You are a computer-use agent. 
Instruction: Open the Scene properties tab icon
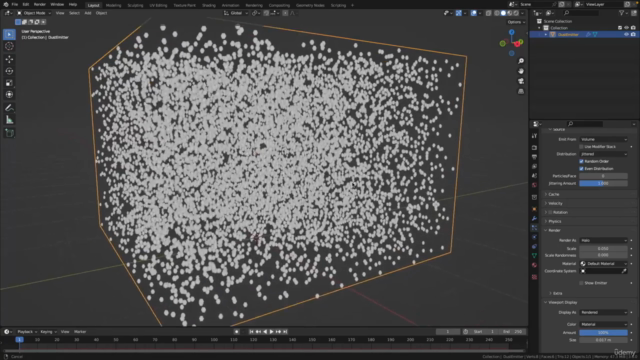pos(534,176)
